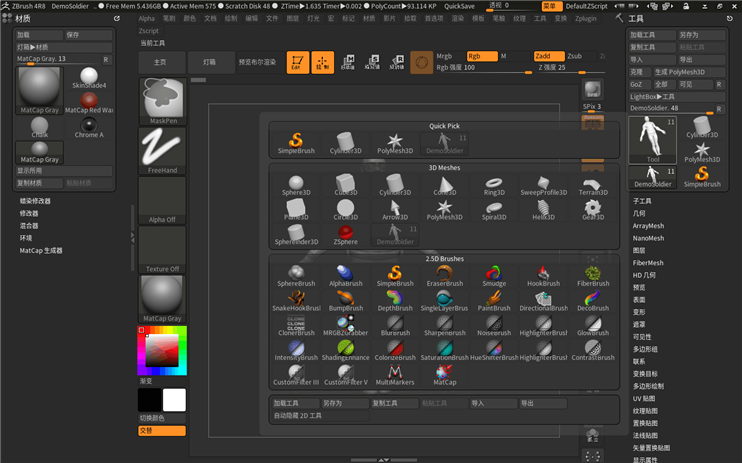This screenshot has height=463, width=742.
Task: Expand the 多边形组 section
Action: tap(645, 349)
